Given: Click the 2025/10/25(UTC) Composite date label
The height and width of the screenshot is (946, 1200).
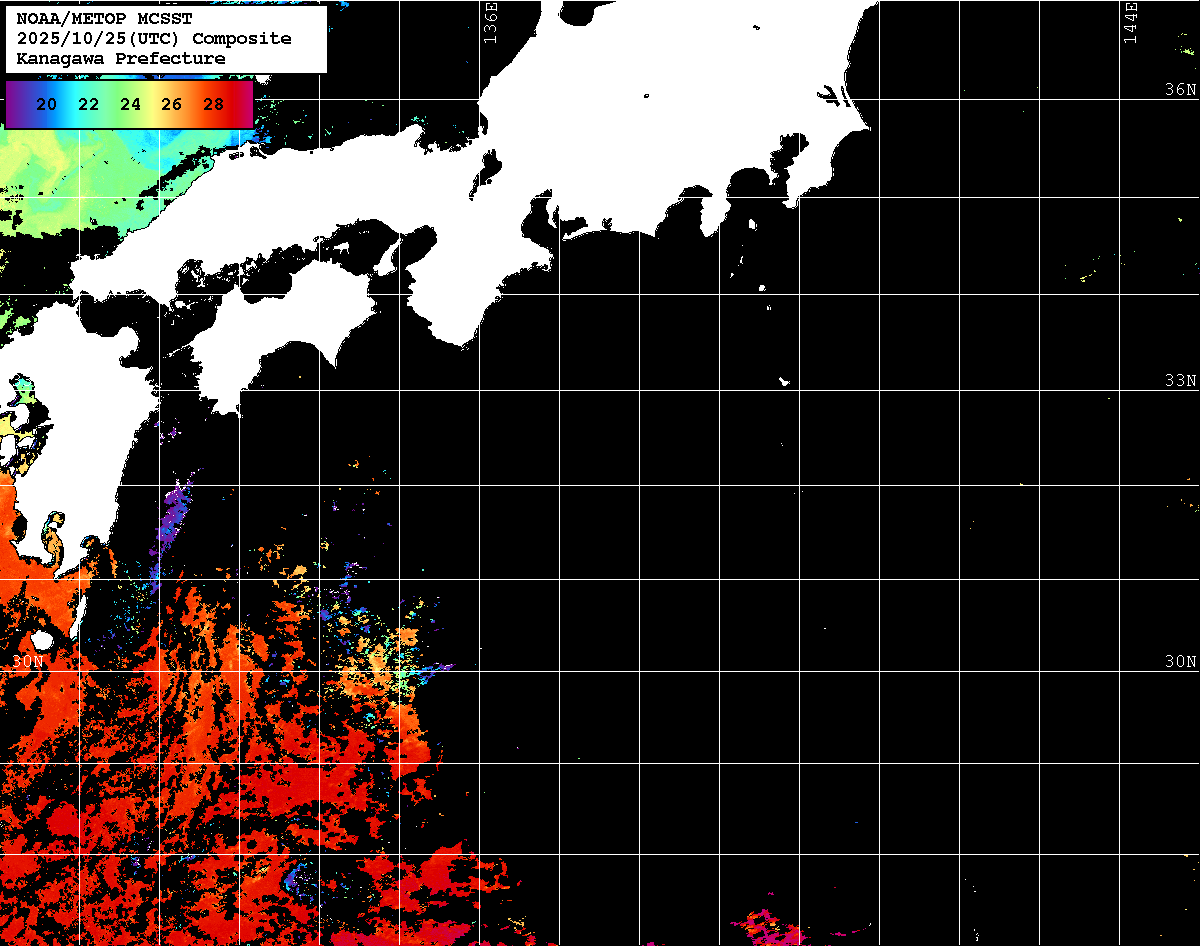Looking at the screenshot, I should point(154,39).
